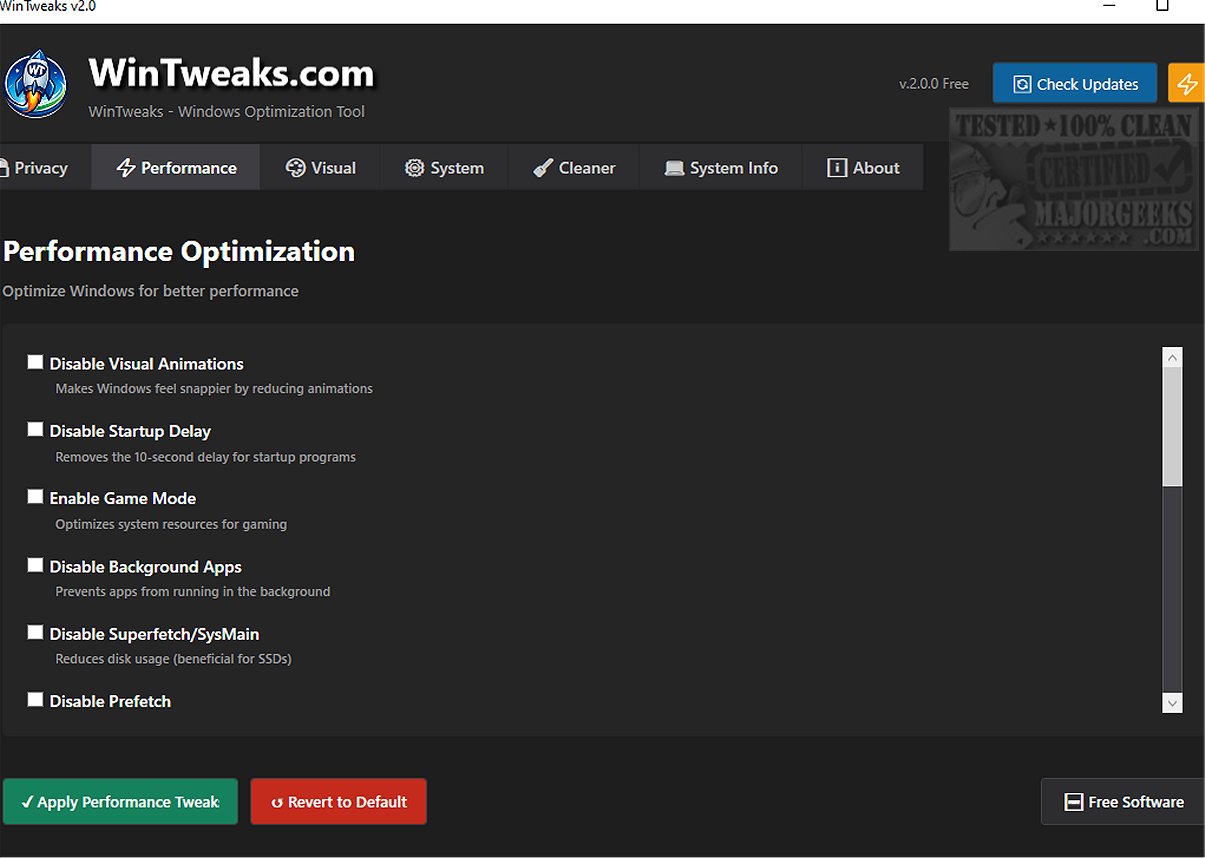Go to the System tab

[445, 168]
